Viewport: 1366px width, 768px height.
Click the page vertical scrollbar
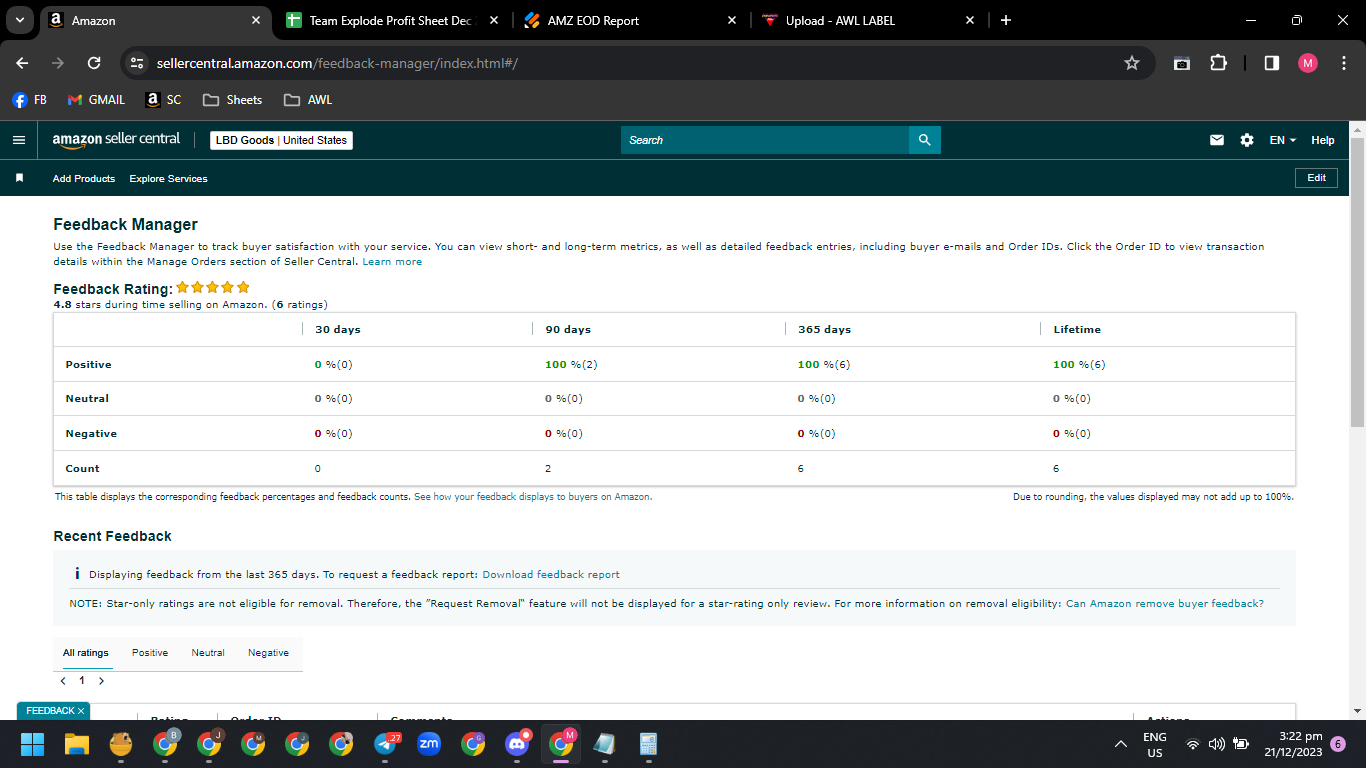click(x=1357, y=282)
